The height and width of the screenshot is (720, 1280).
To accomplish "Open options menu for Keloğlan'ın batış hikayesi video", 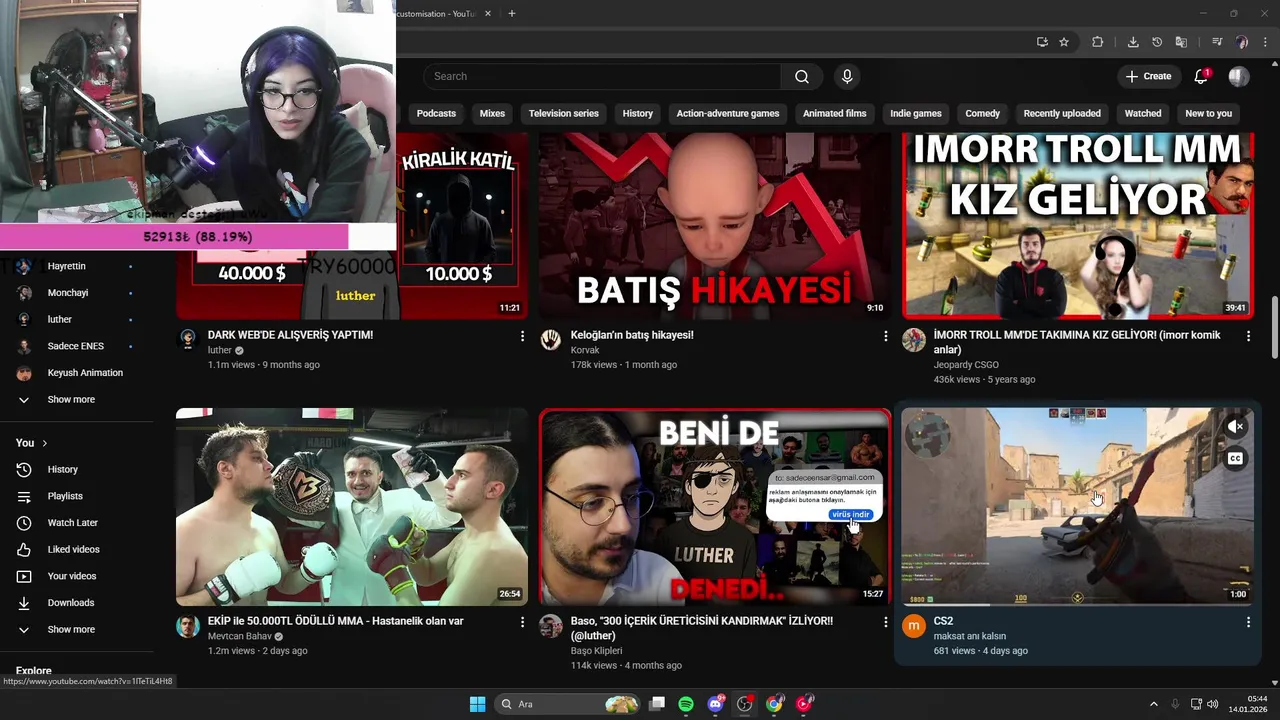I will pos(885,336).
